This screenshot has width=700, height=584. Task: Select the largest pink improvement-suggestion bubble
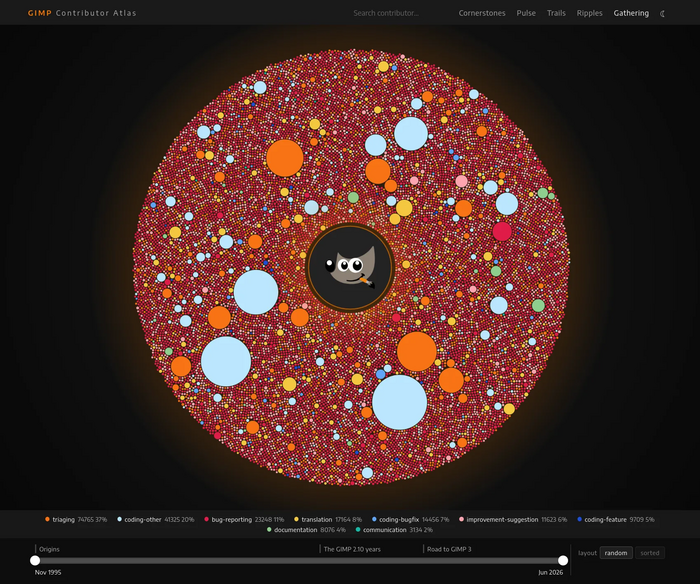(x=461, y=181)
